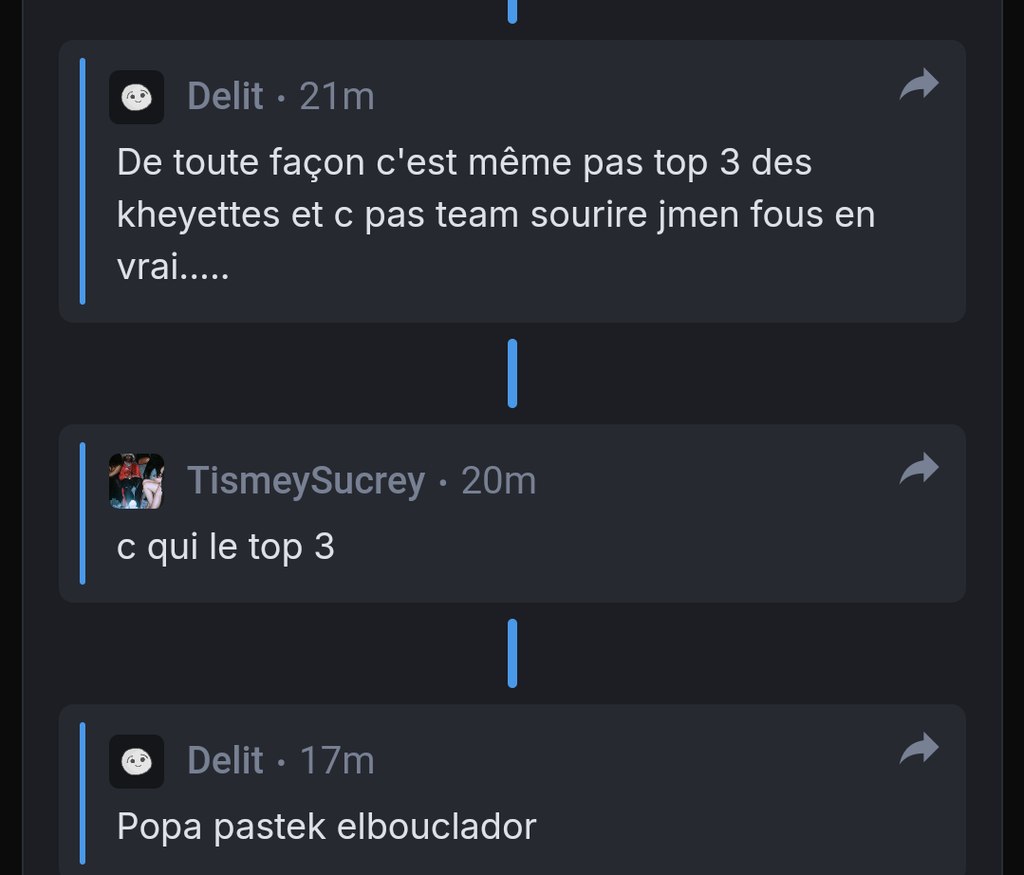Visit the TismeySucrey username link
The image size is (1024, 875).
(306, 481)
